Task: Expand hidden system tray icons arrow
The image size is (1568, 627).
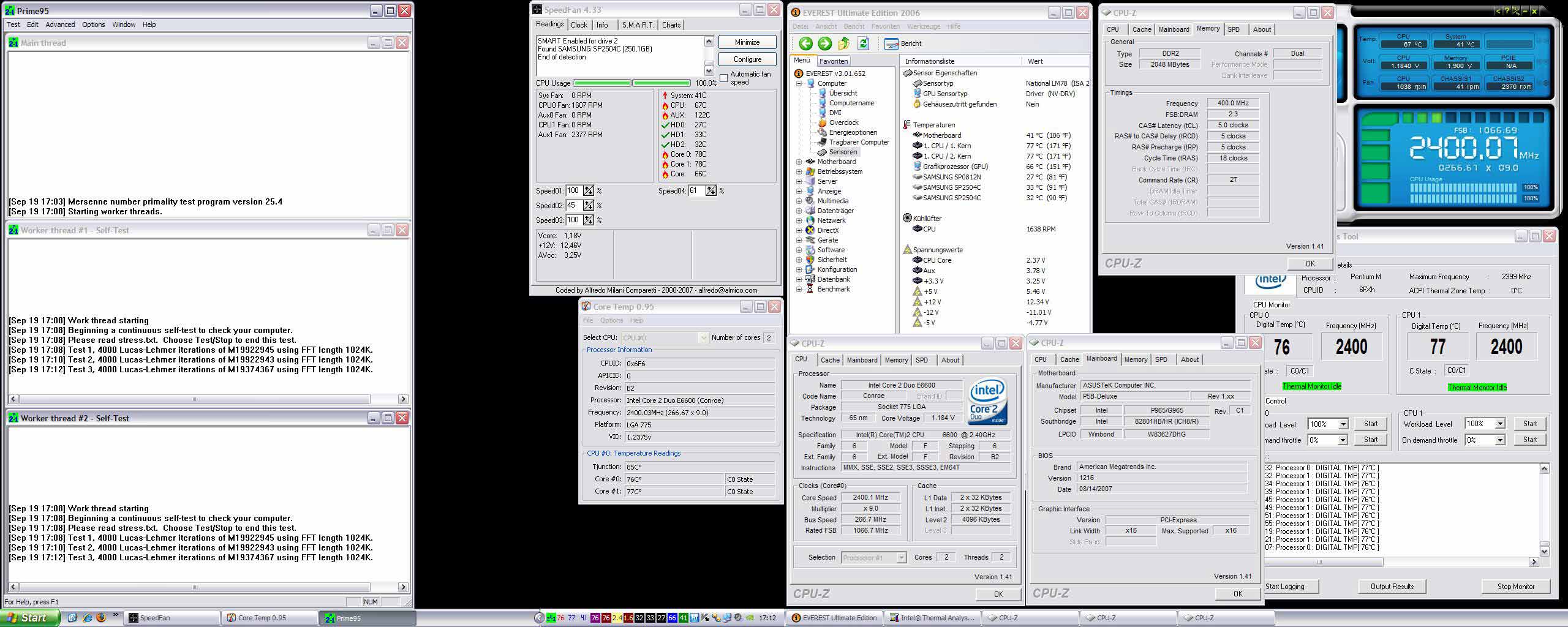Action: pos(539,618)
